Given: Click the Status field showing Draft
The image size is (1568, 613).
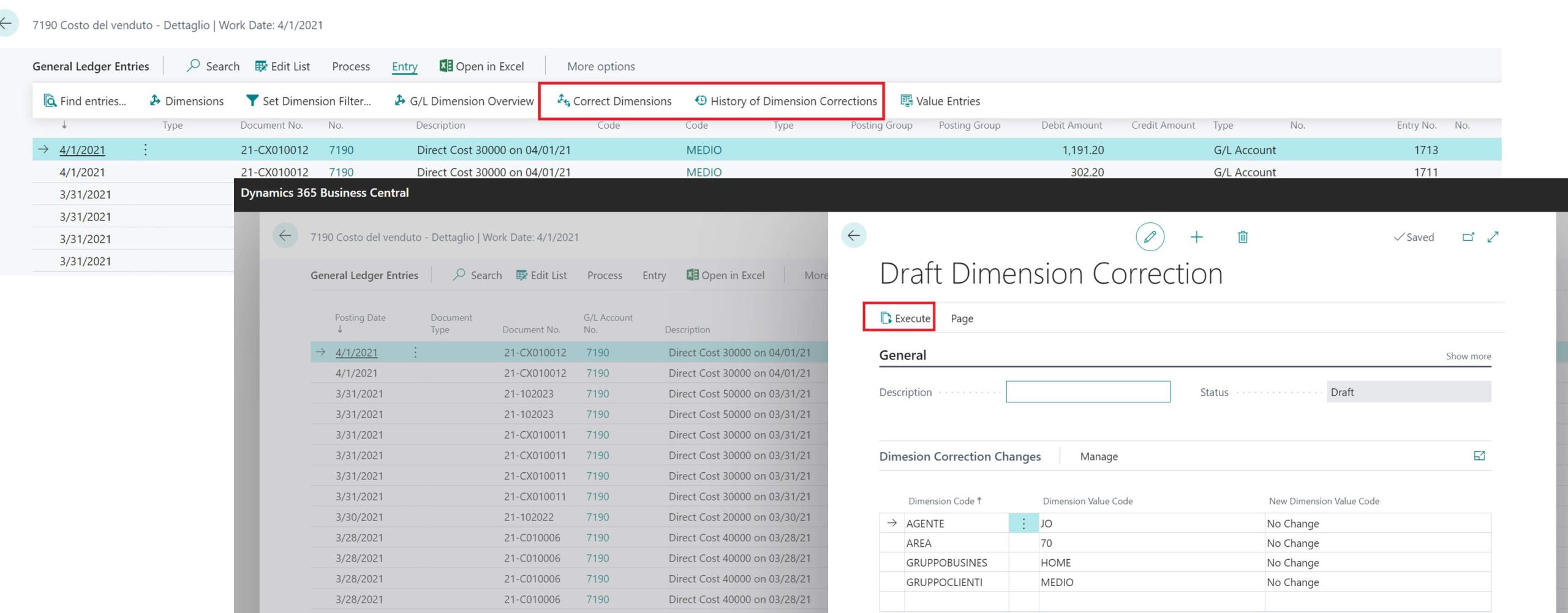Looking at the screenshot, I should (1409, 392).
